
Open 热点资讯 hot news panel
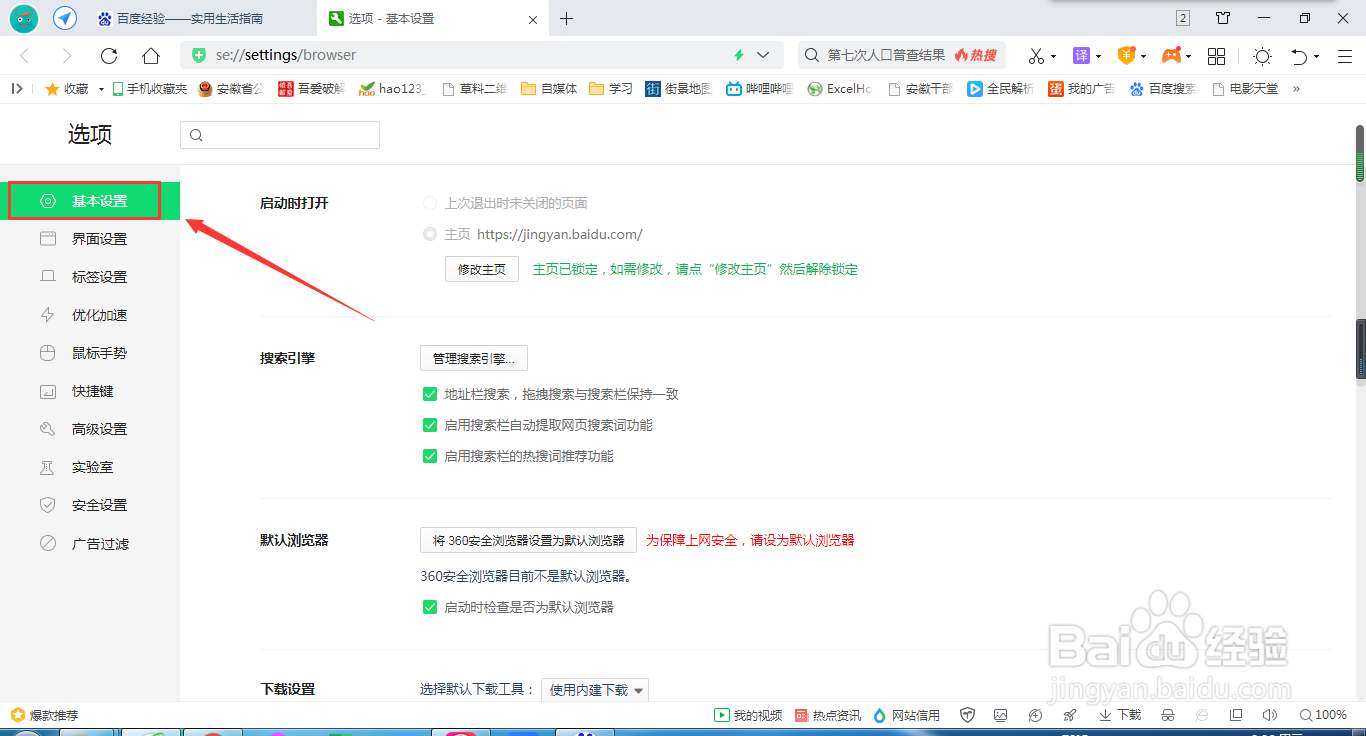click(827, 714)
